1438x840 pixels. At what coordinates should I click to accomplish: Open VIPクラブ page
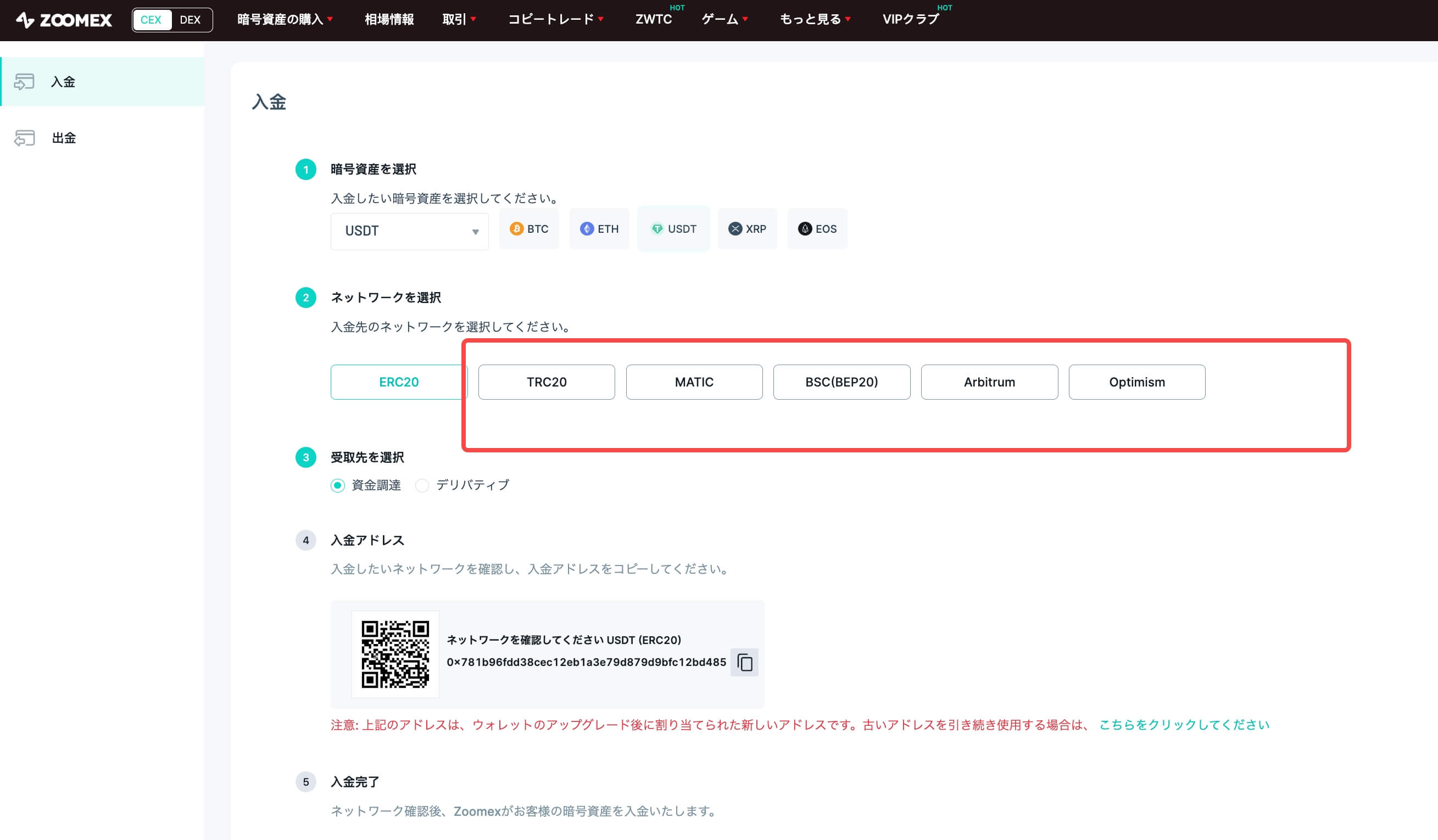(x=911, y=19)
